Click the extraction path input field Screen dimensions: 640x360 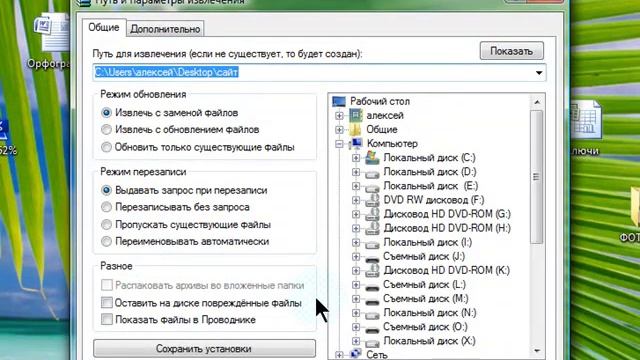pos(319,73)
